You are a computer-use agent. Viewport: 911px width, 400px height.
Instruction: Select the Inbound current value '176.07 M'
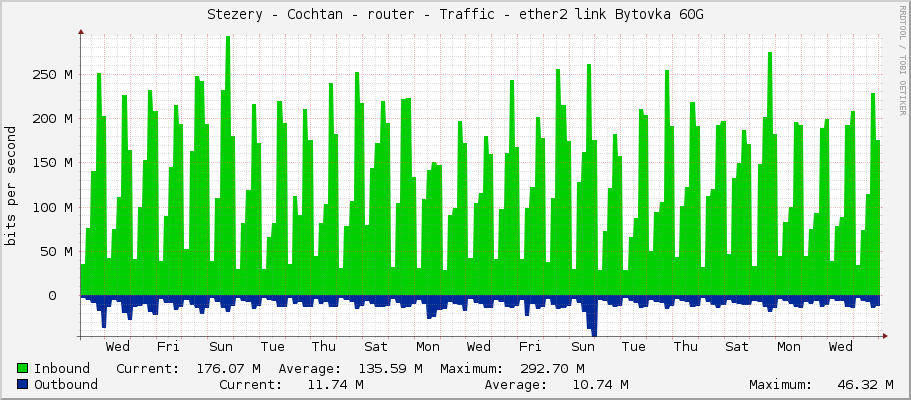click(x=228, y=368)
